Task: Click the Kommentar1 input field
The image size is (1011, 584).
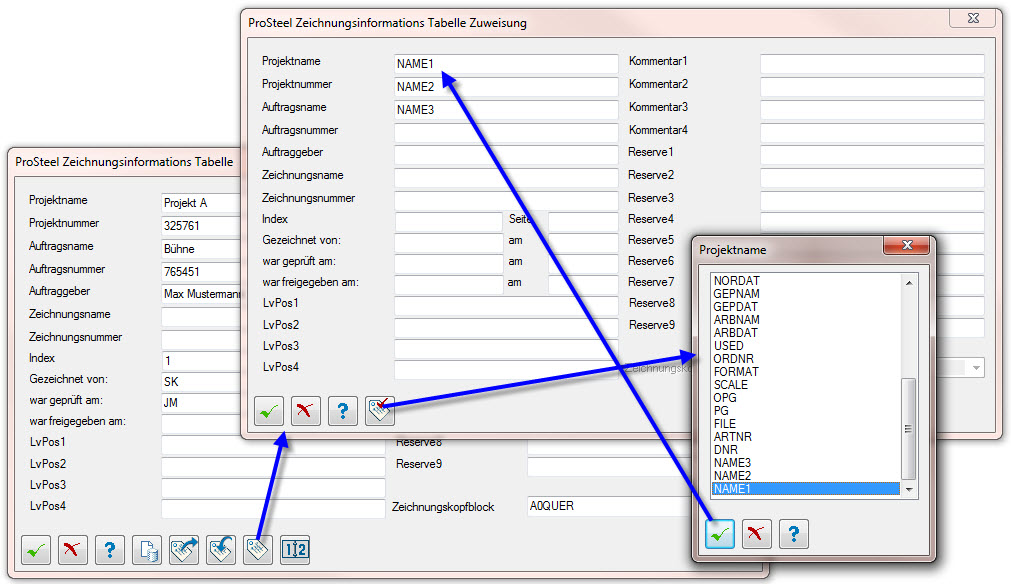Action: tap(872, 64)
